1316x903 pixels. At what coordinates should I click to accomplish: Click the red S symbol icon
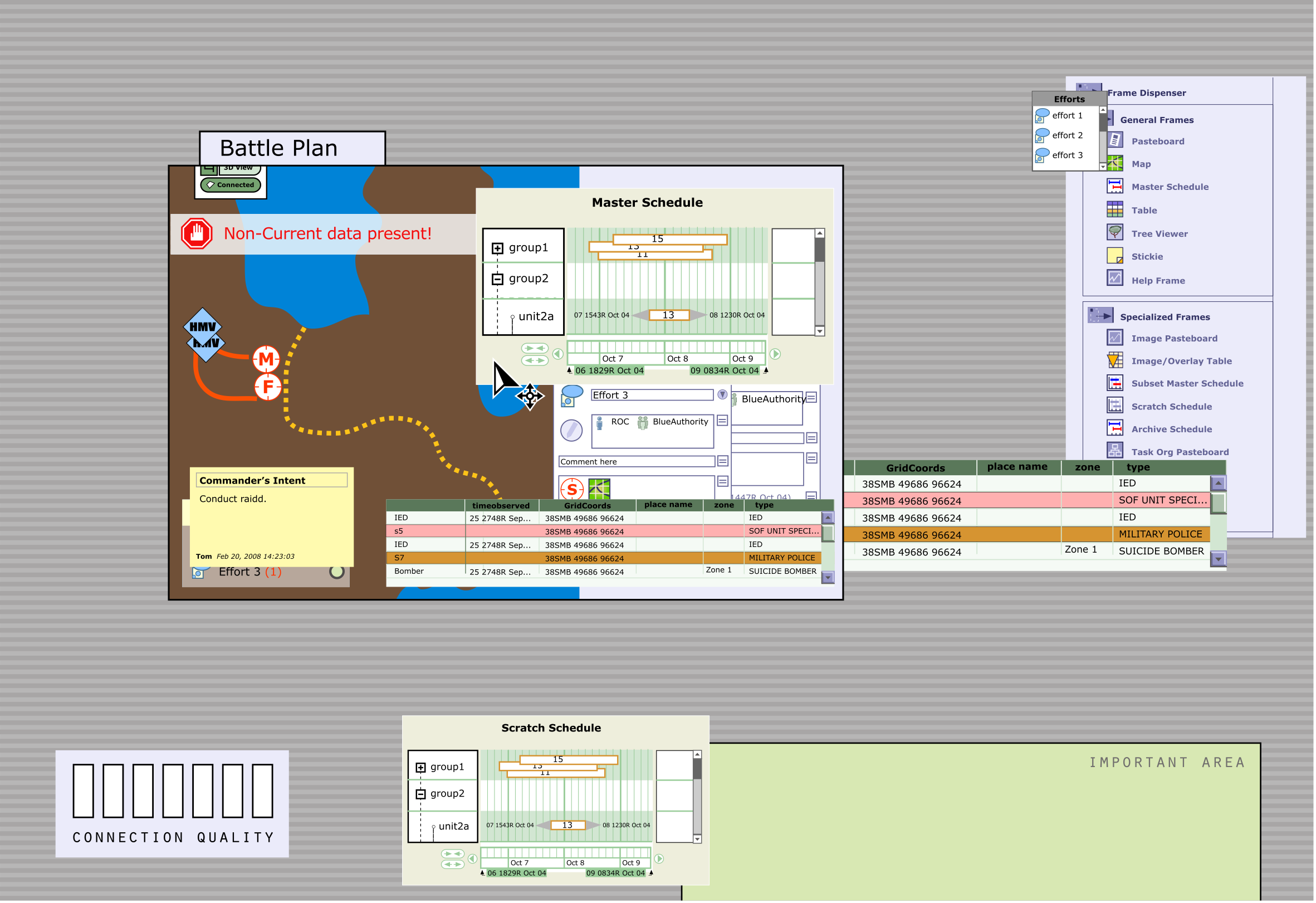pos(573,490)
